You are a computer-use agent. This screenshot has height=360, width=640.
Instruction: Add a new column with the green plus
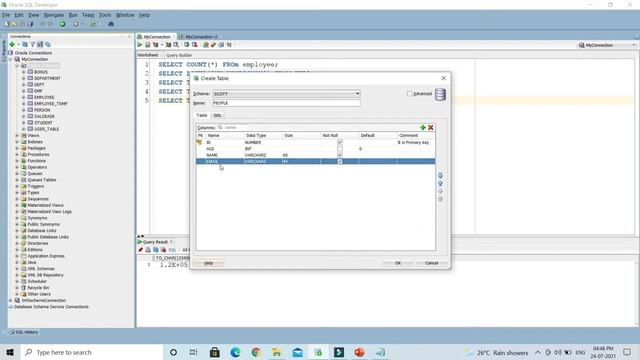pos(423,127)
